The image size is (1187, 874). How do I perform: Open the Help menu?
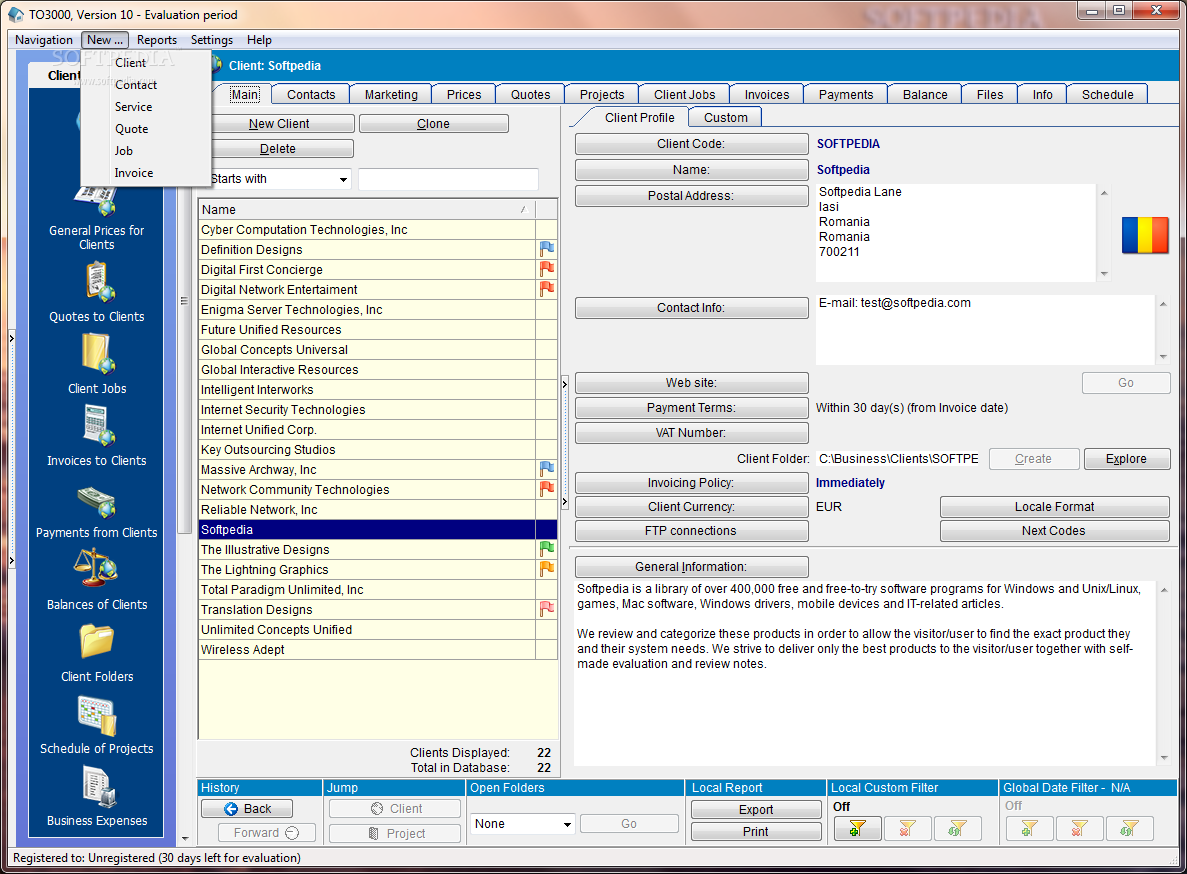pyautogui.click(x=259, y=40)
